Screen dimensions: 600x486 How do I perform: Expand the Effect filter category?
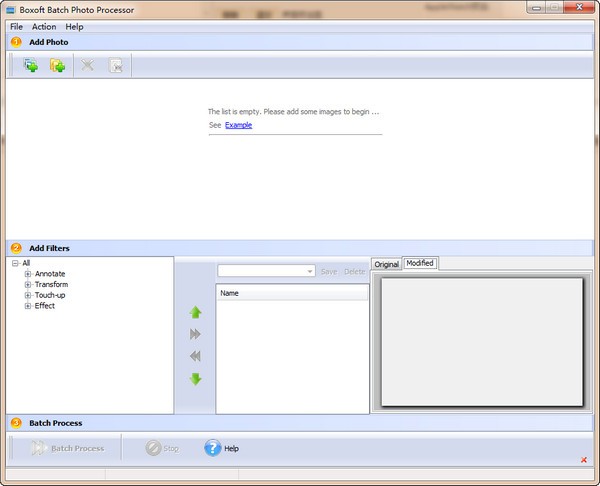tap(28, 306)
